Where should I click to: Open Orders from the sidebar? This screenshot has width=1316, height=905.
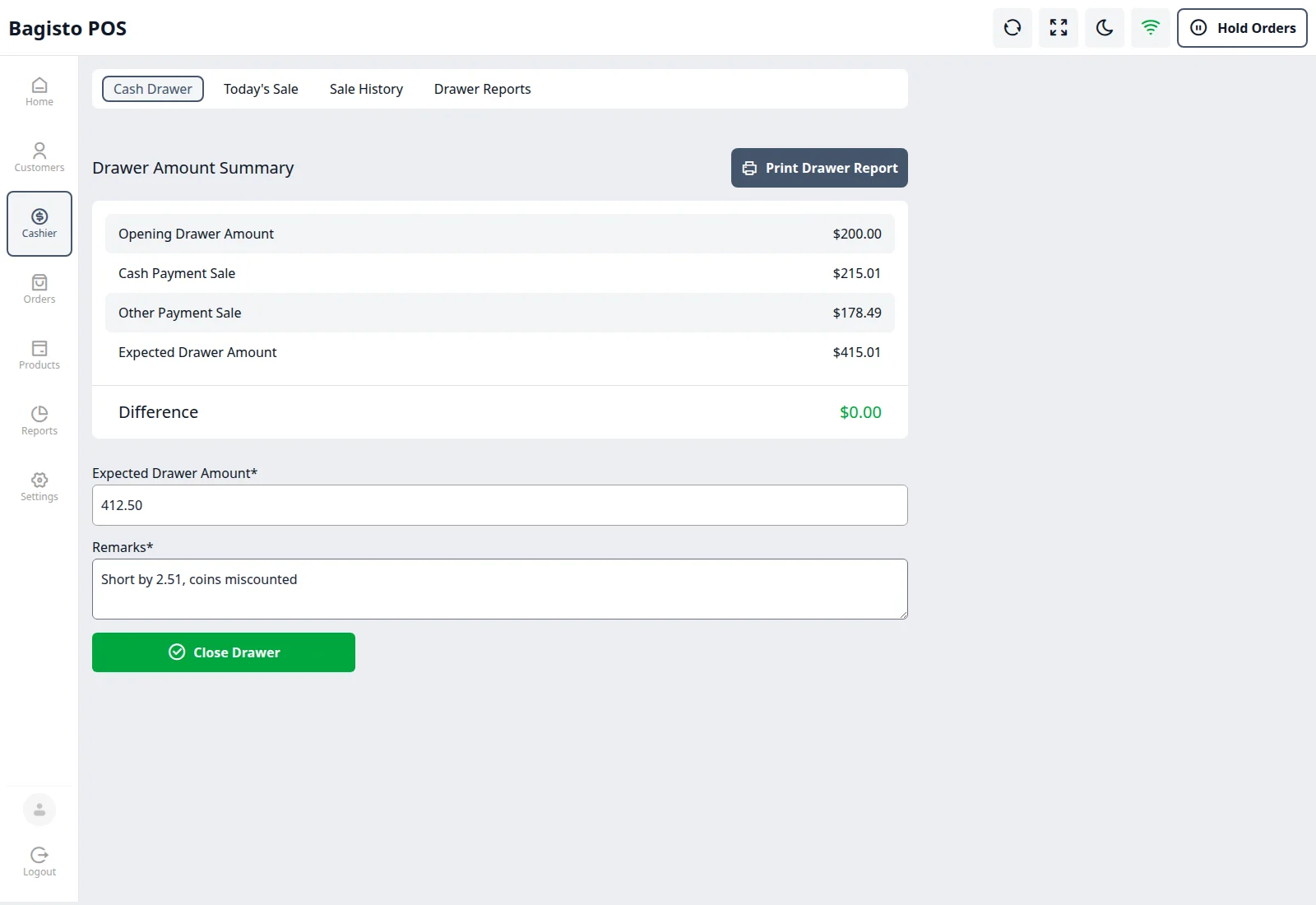click(39, 290)
